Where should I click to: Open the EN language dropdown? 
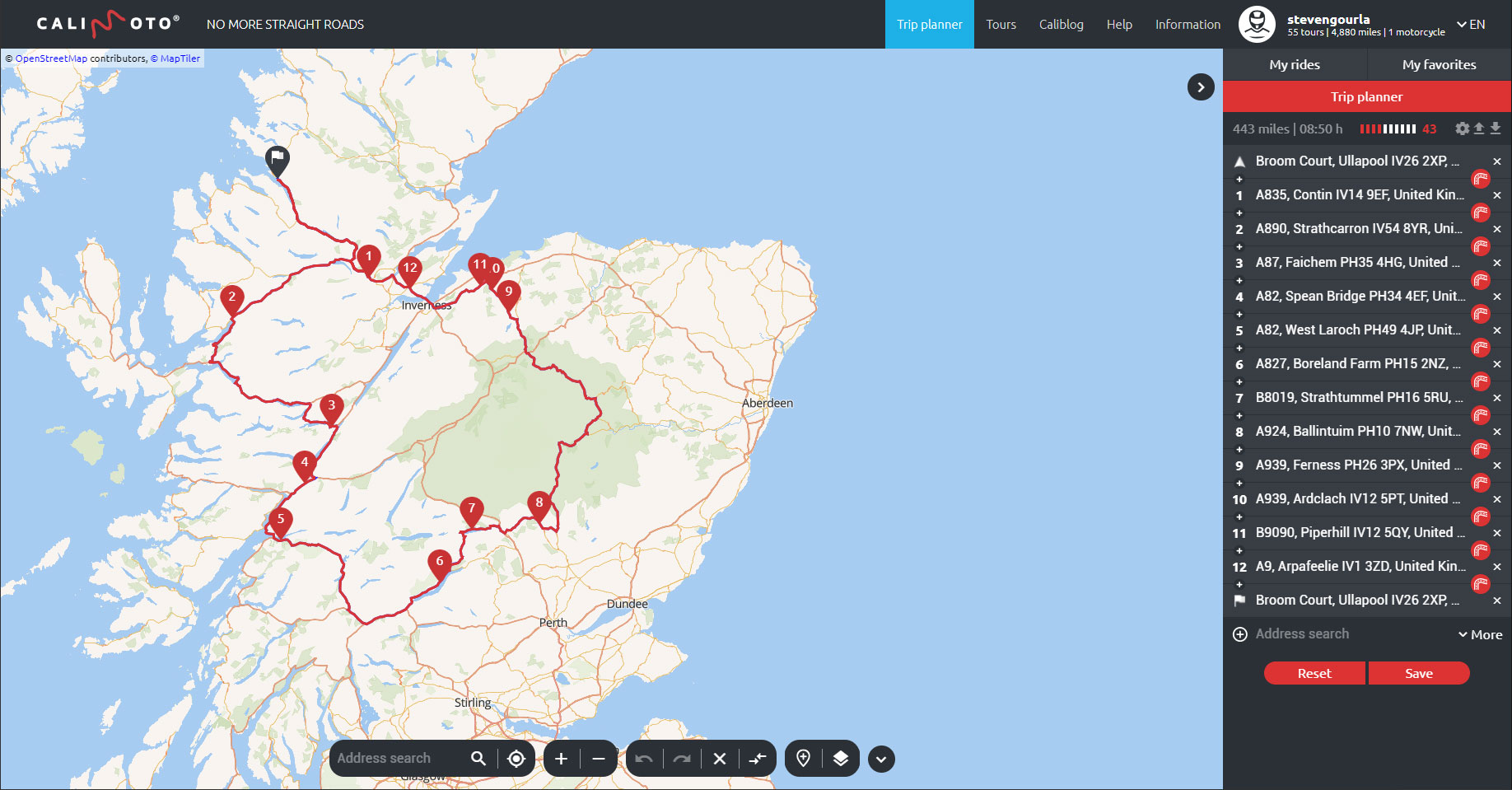pyautogui.click(x=1471, y=25)
